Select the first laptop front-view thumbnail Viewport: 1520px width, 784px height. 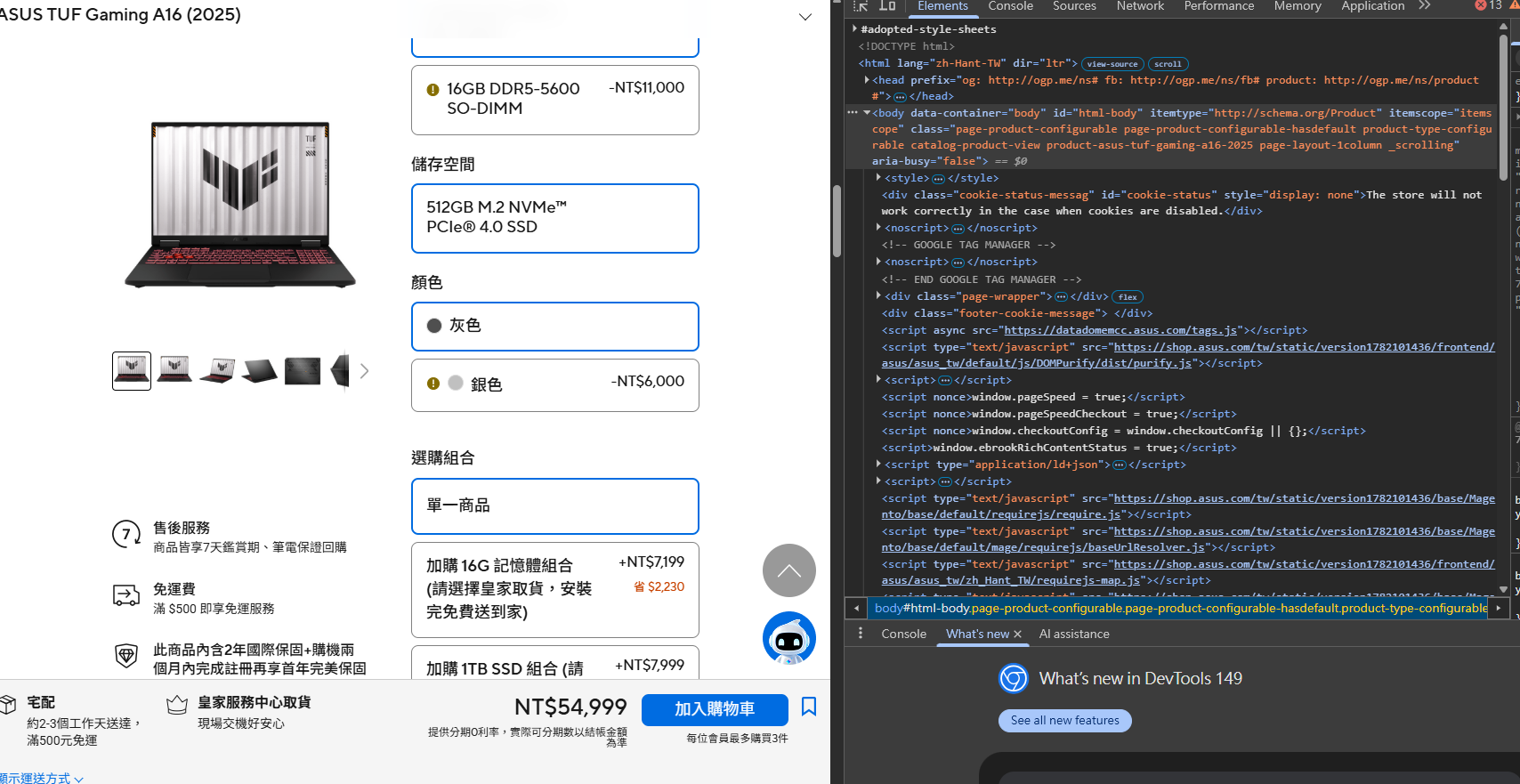132,371
